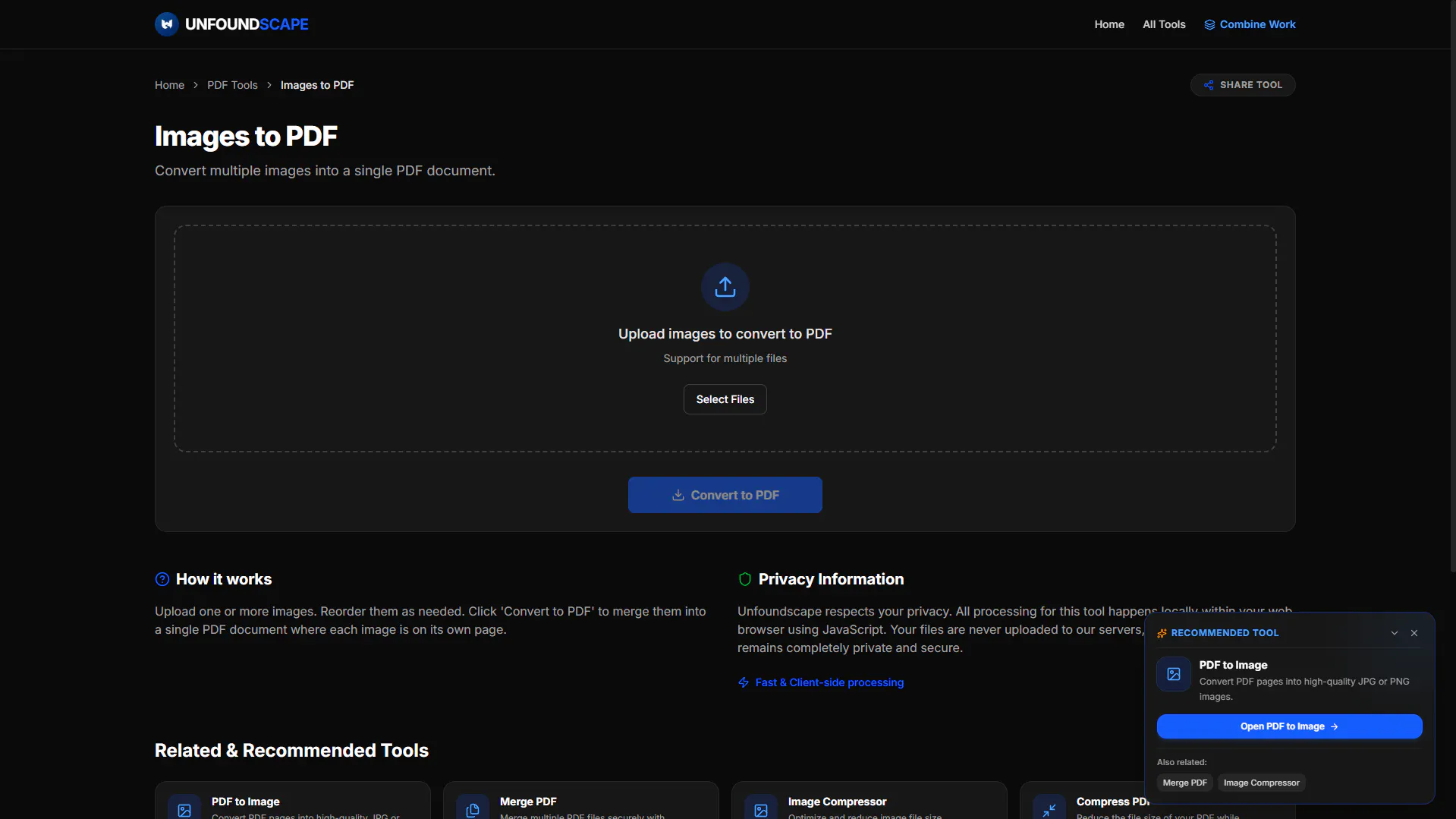Click the PDF to Image icon in the Recommended Tool popup
The height and width of the screenshot is (819, 1456).
click(x=1174, y=674)
